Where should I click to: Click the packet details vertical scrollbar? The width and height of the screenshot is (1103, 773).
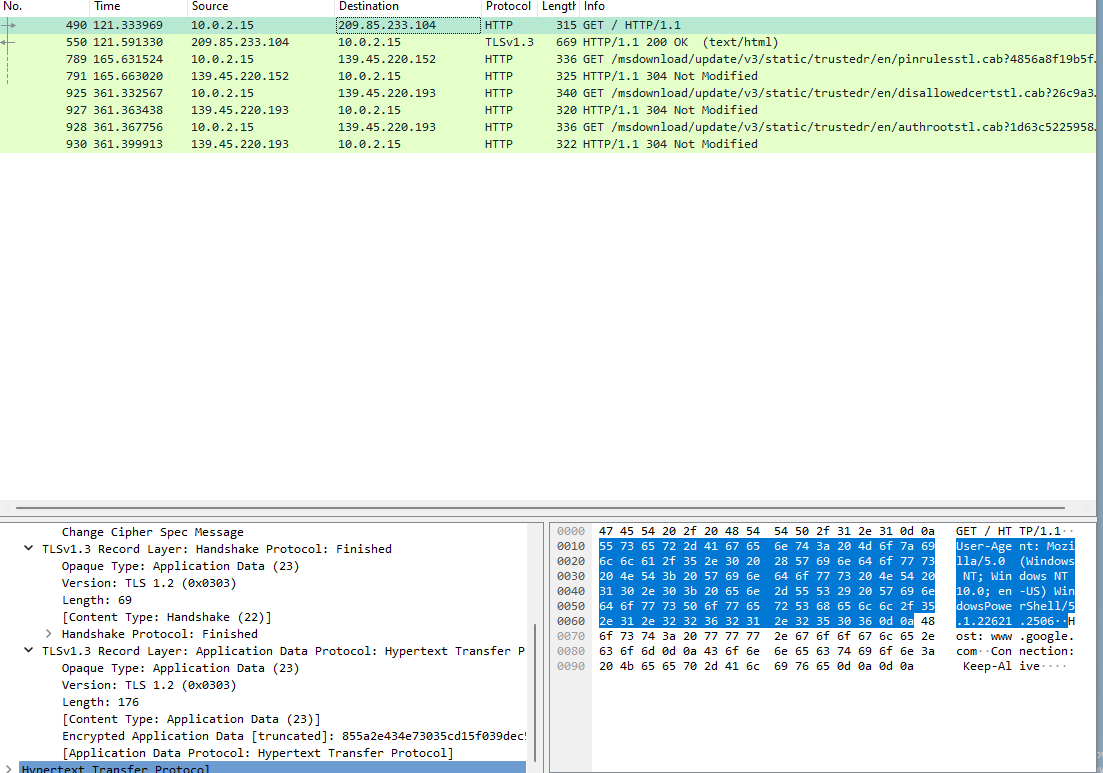click(x=535, y=693)
